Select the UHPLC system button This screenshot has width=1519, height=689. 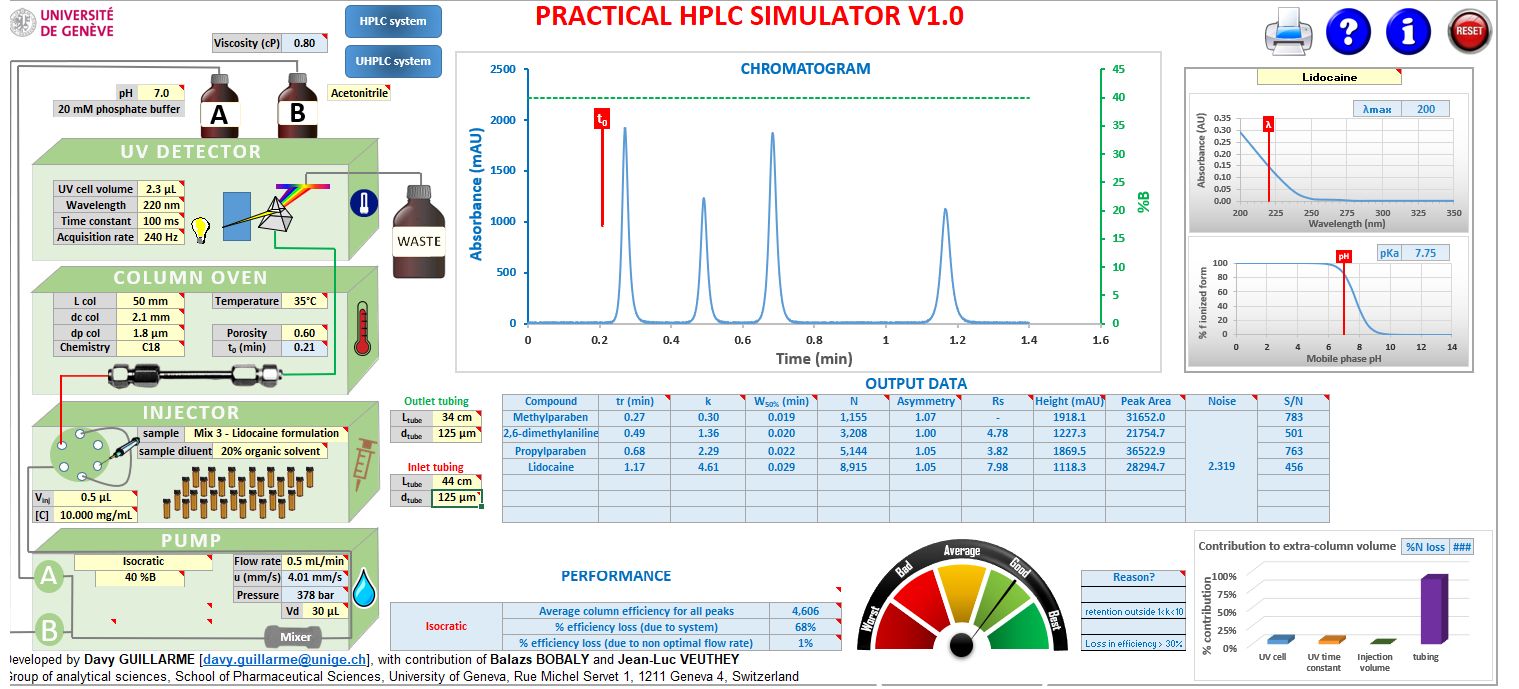[392, 61]
